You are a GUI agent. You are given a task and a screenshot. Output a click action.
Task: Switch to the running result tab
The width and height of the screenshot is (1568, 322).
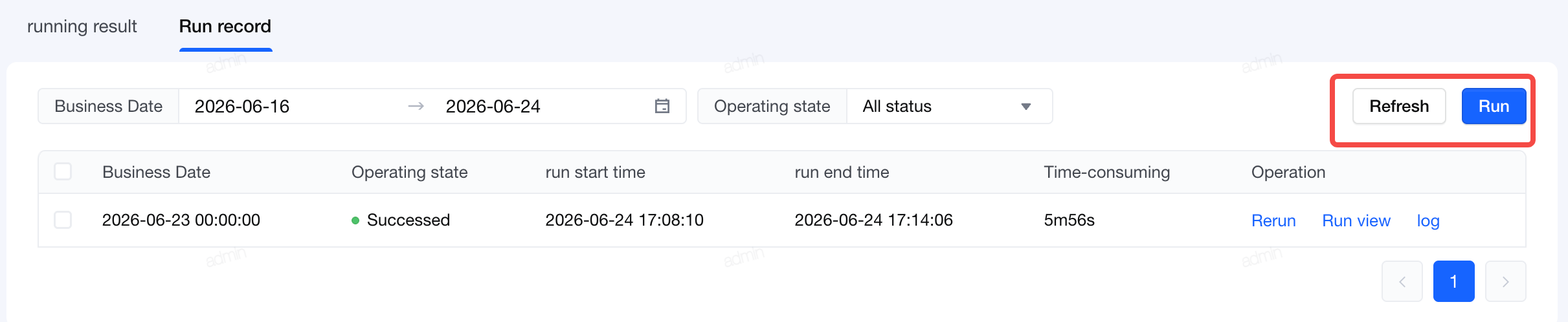(82, 27)
